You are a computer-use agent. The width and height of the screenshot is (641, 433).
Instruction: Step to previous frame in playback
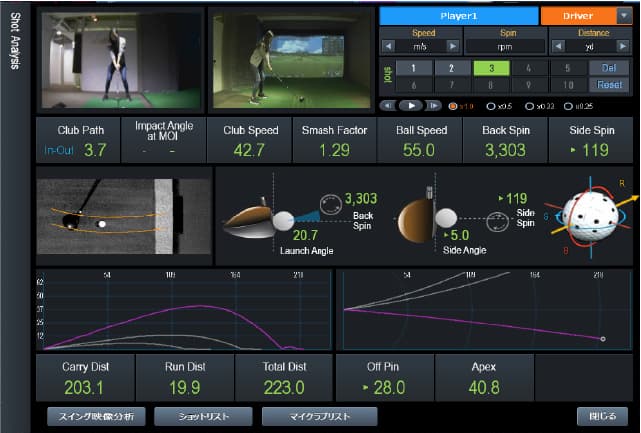pyautogui.click(x=388, y=105)
